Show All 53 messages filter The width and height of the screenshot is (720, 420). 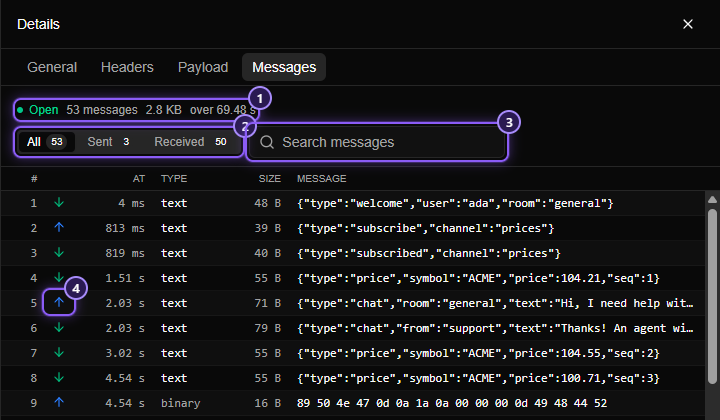pyautogui.click(x=46, y=142)
